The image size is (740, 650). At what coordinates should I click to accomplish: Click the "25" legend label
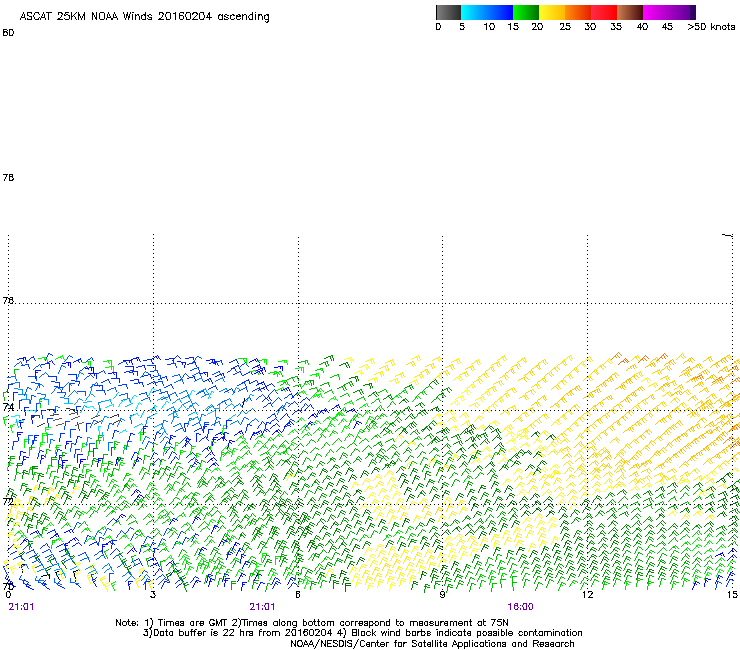(x=565, y=27)
